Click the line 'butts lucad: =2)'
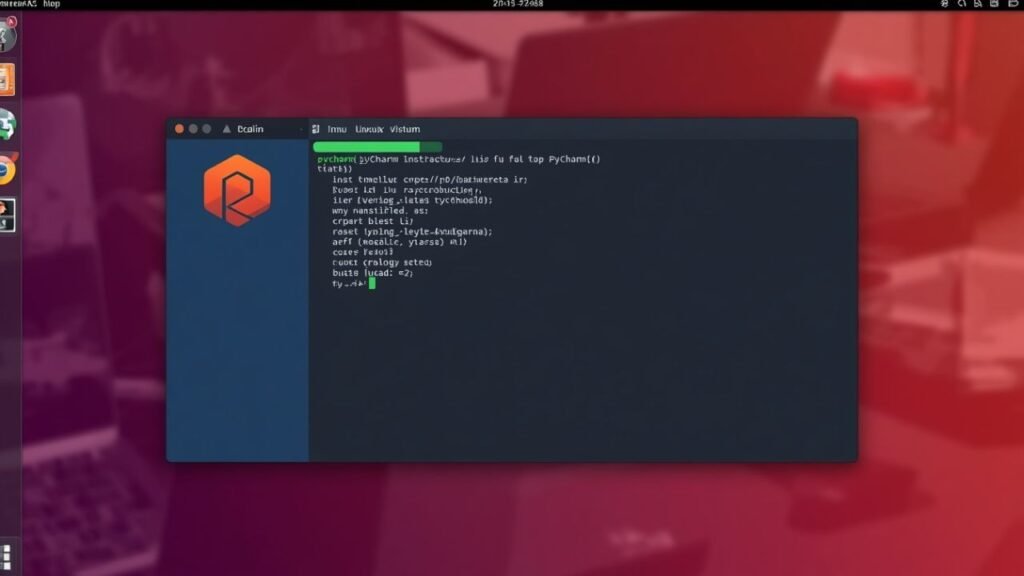 click(372, 273)
